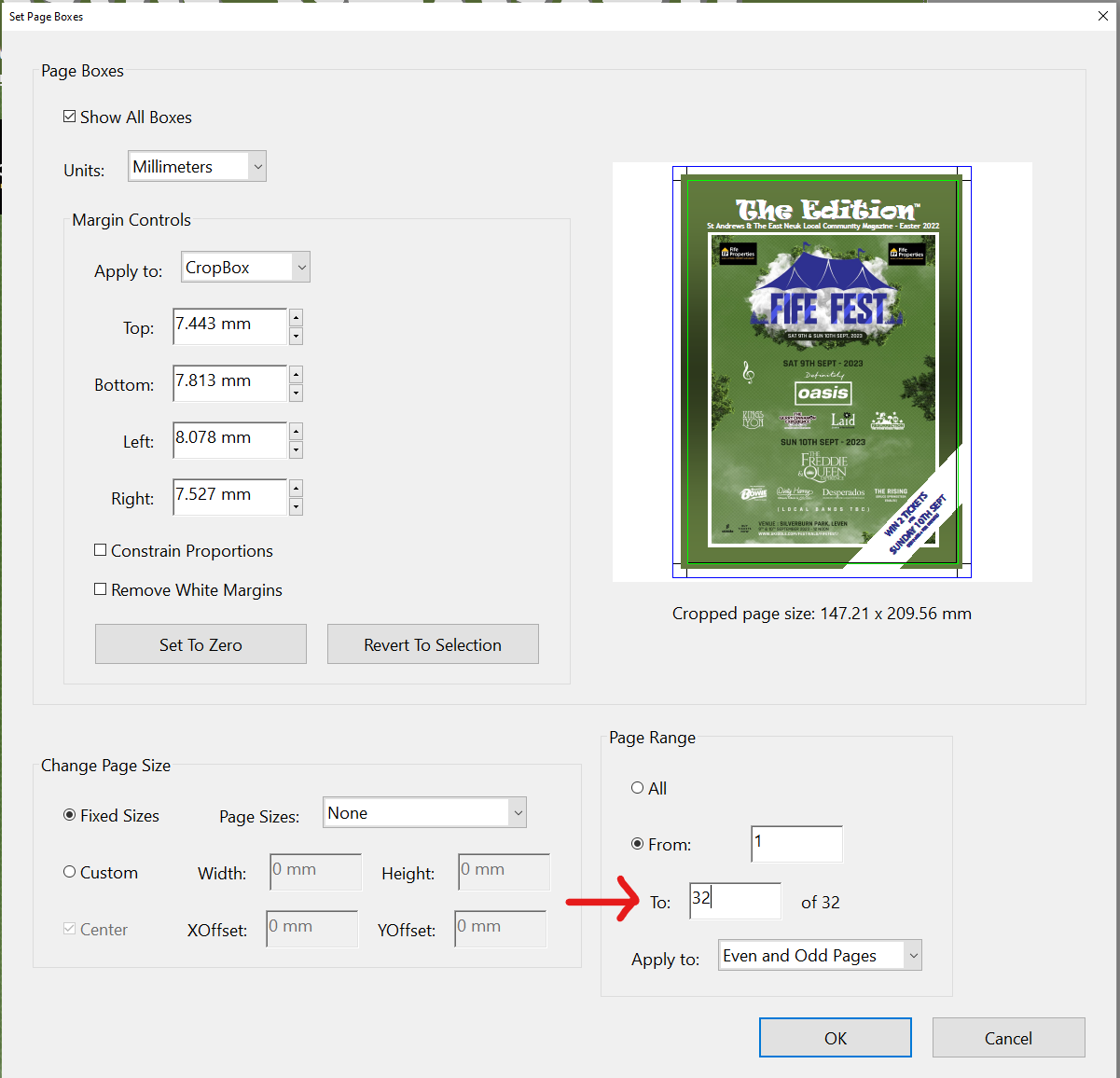Screen dimensions: 1120x1078
Task: Increase the Bottom margin with up arrow
Action: pos(296,374)
